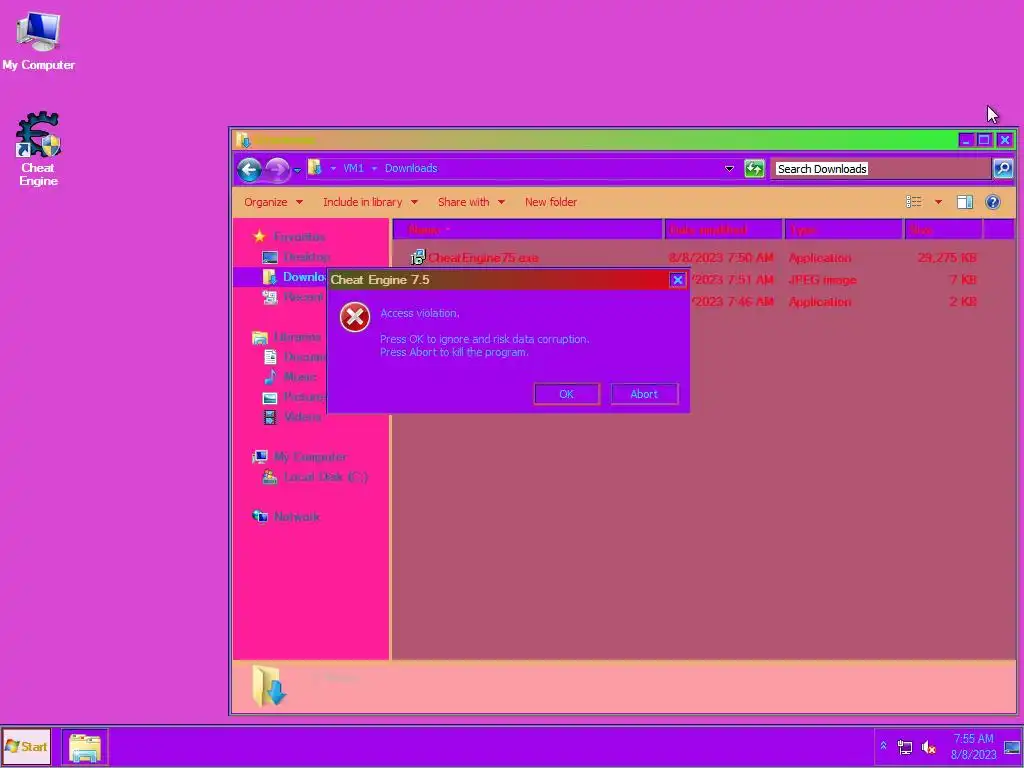Refresh the Downloads folder view
The width and height of the screenshot is (1024, 768).
click(754, 168)
